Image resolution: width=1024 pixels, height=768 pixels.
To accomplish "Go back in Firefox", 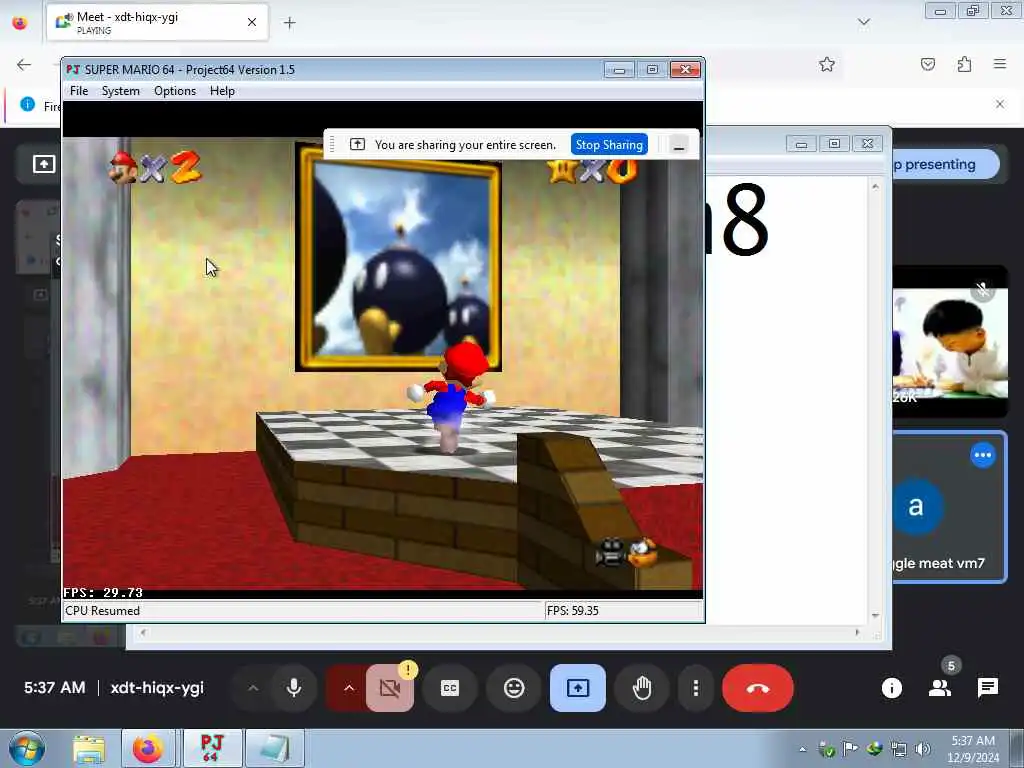I will coord(24,64).
